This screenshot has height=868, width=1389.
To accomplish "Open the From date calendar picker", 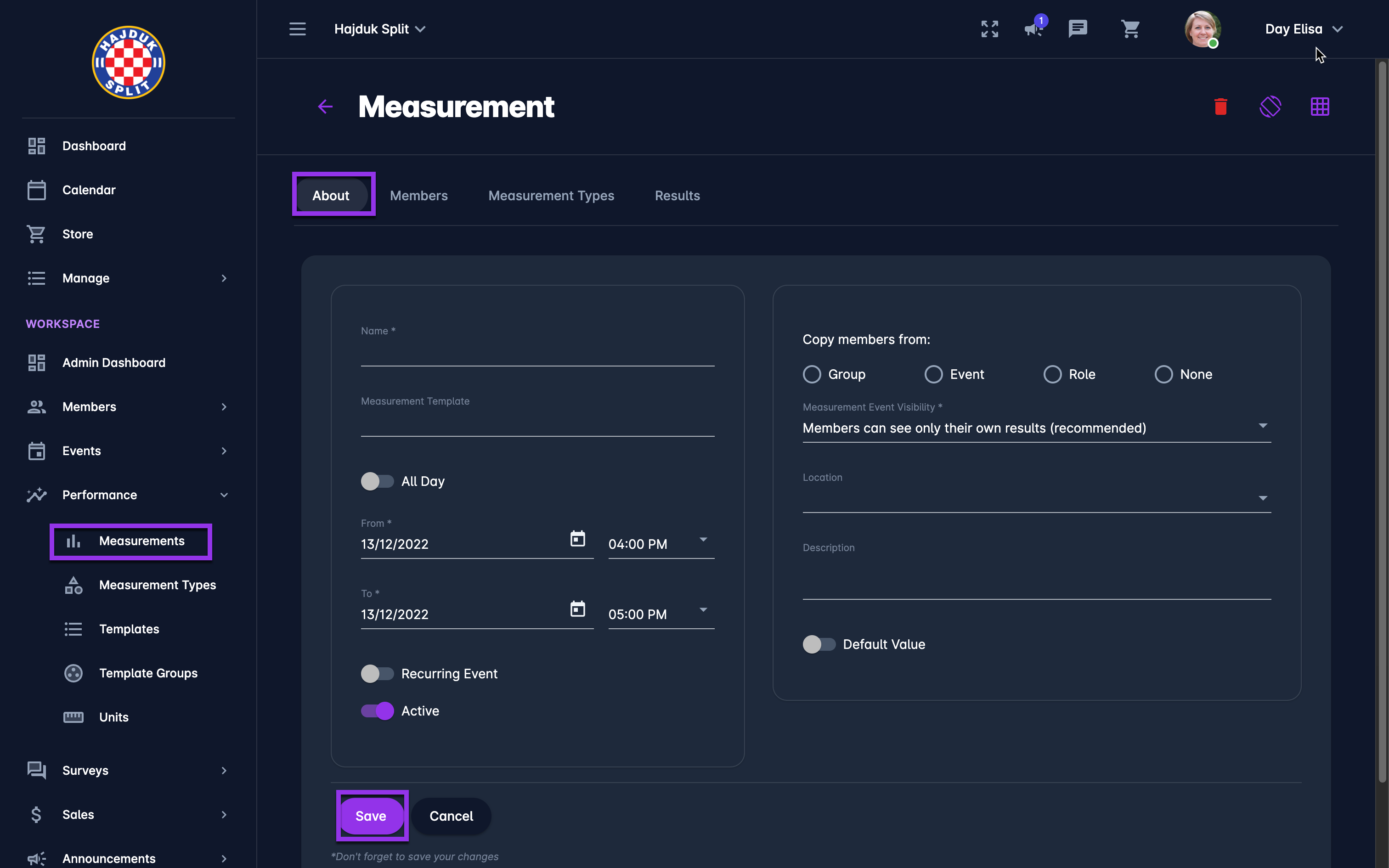I will coord(577,538).
